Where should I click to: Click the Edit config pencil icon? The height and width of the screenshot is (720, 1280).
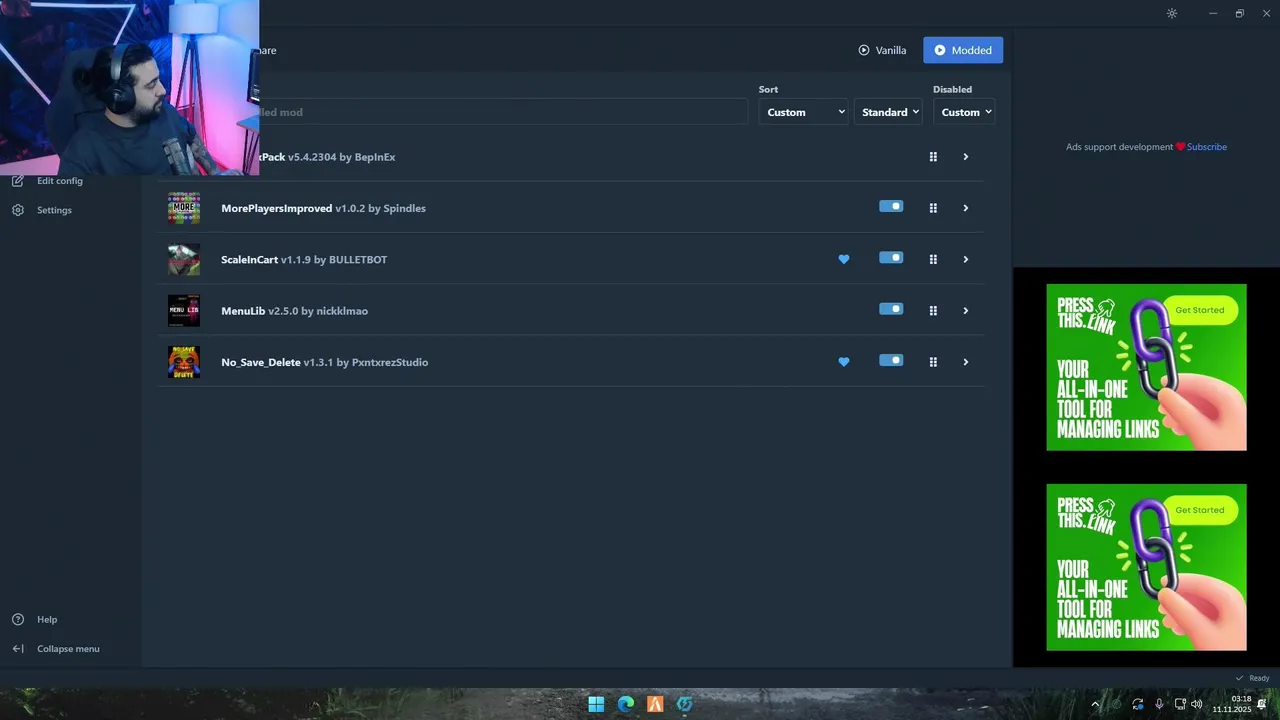[x=18, y=181]
